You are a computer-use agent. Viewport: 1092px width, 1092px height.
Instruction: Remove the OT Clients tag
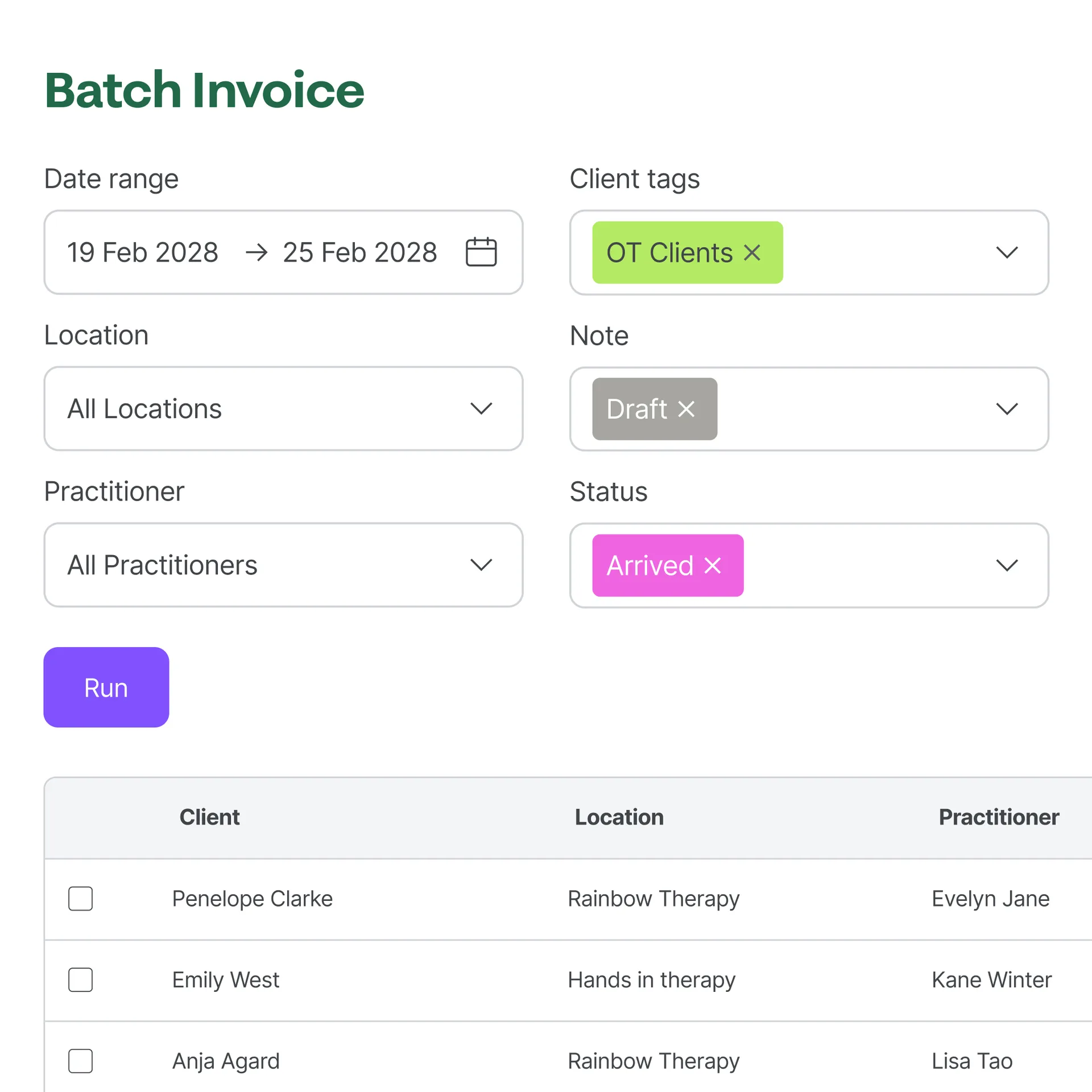point(752,253)
